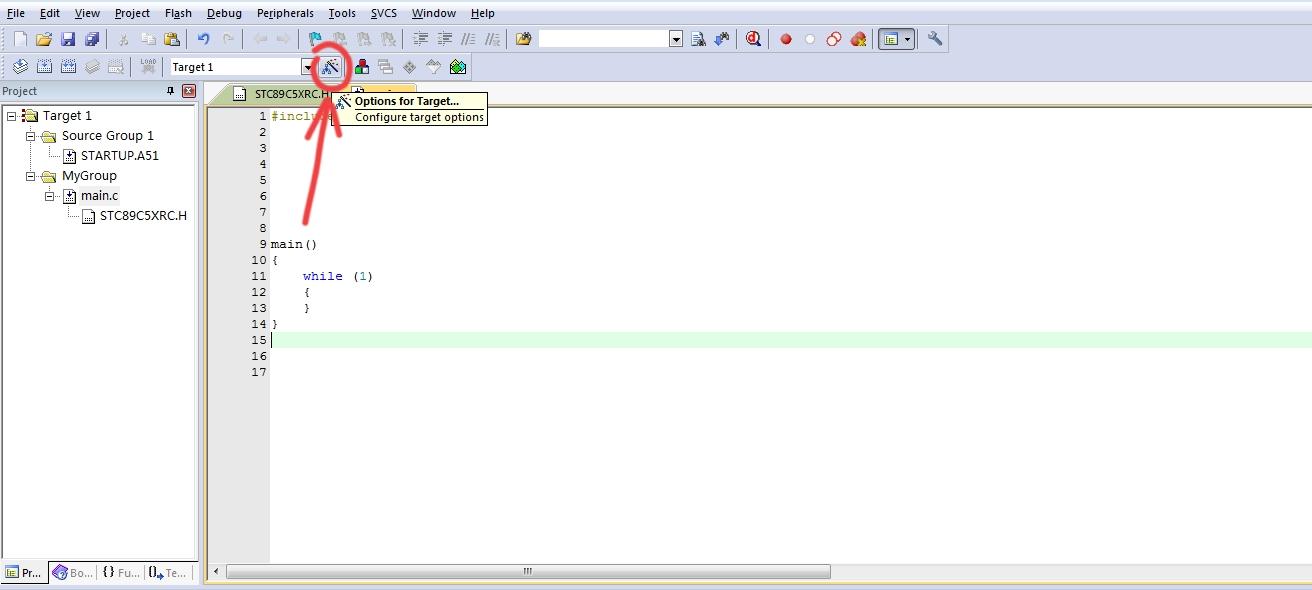Rebuild all target files icon

click(x=68, y=67)
